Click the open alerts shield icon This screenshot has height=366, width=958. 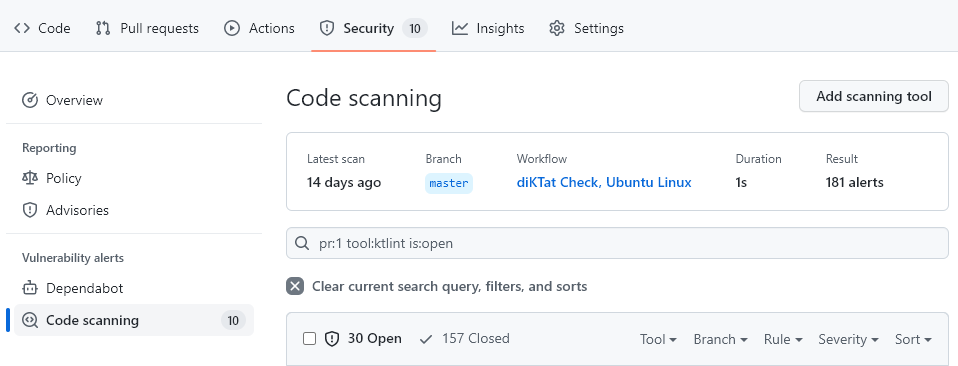tap(332, 339)
